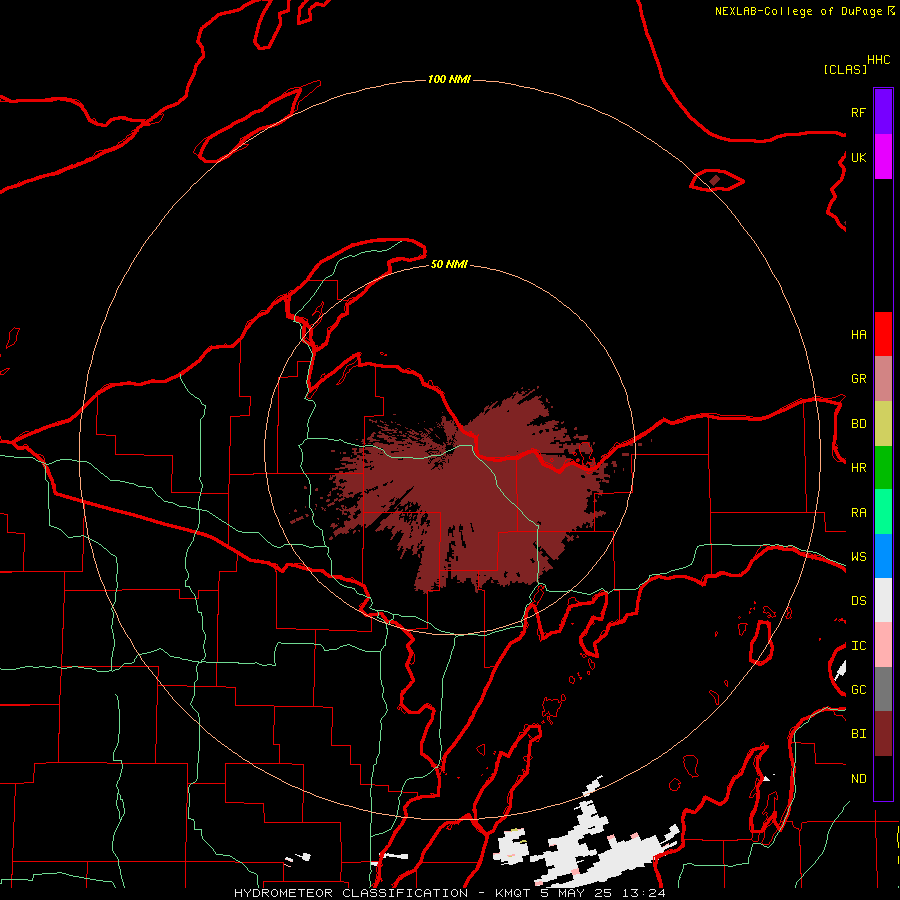
Task: Click the '100 NMI' range ring label
Action: pos(449,79)
